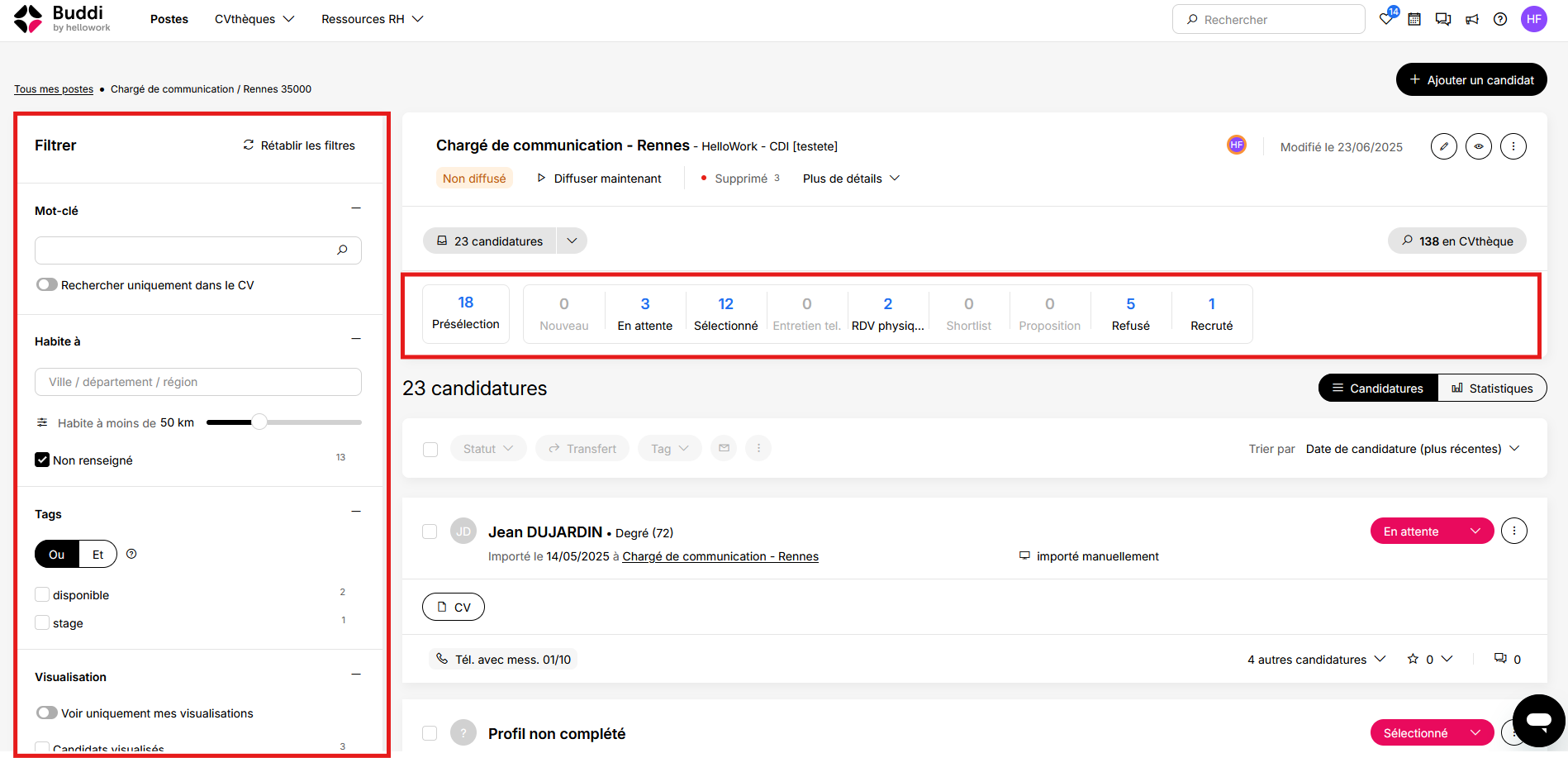Open Jean DUJARDIN's CV button
This screenshot has height=758, width=1568.
(x=454, y=607)
